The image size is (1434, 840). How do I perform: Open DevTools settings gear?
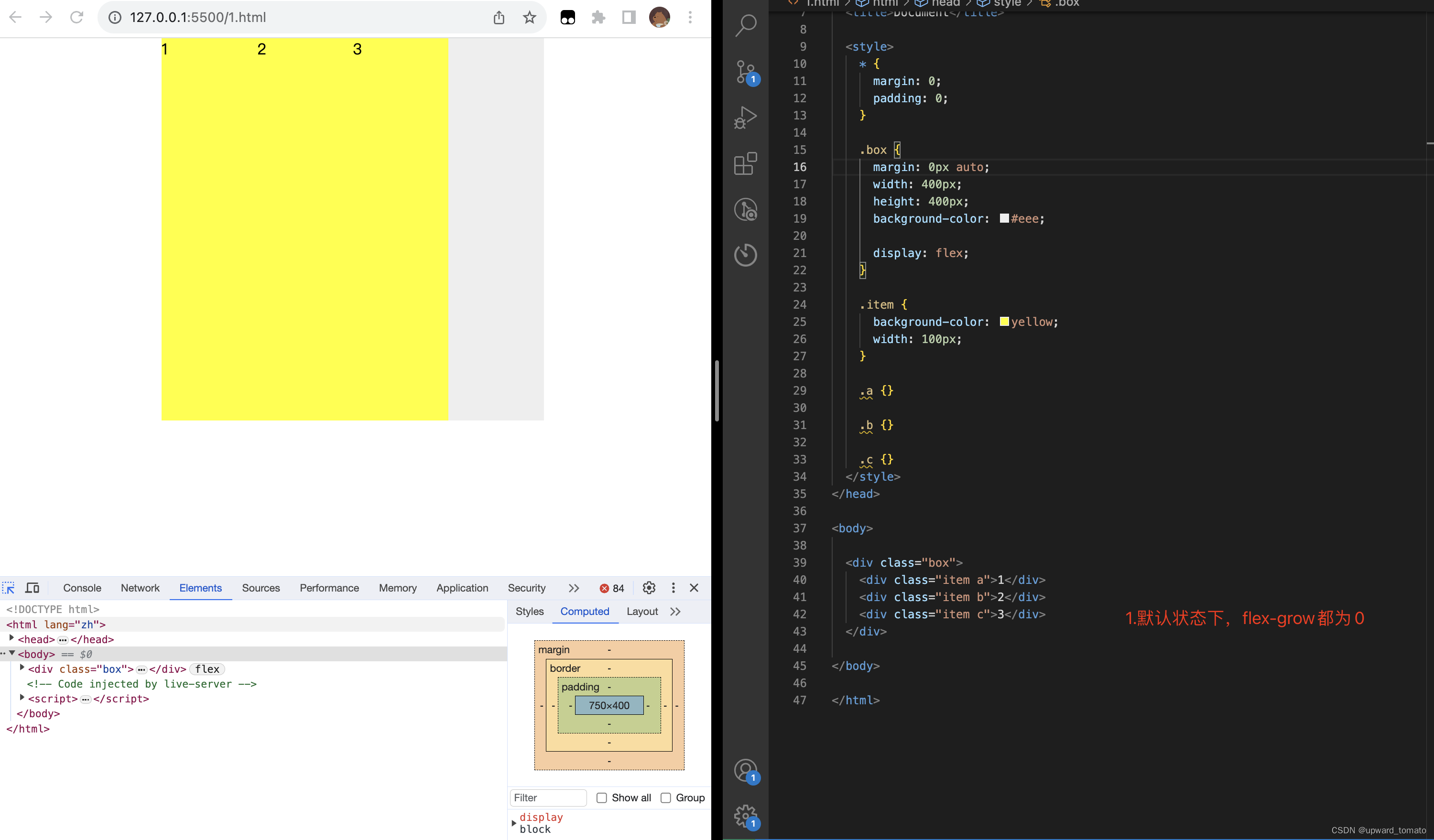coord(649,588)
